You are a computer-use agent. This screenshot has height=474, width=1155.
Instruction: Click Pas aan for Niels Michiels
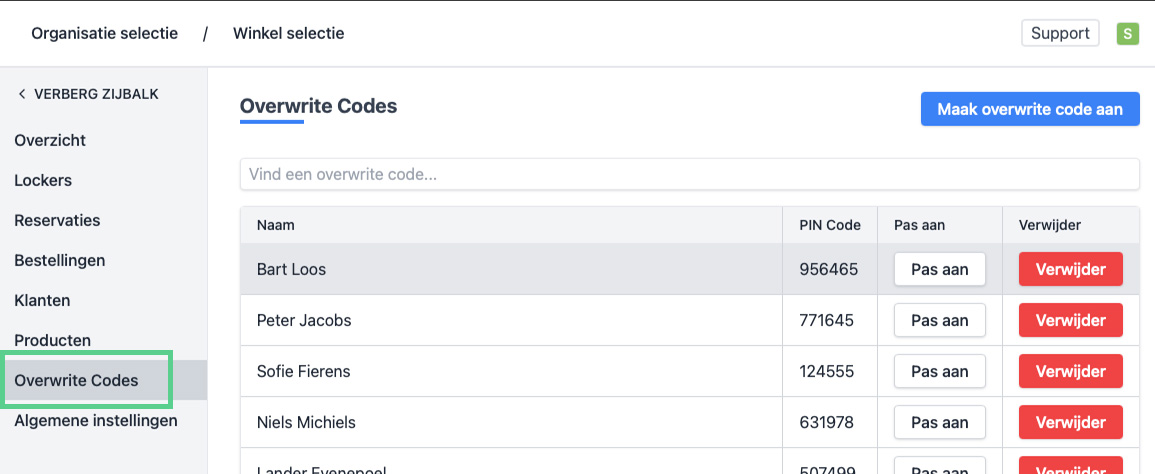click(x=940, y=422)
